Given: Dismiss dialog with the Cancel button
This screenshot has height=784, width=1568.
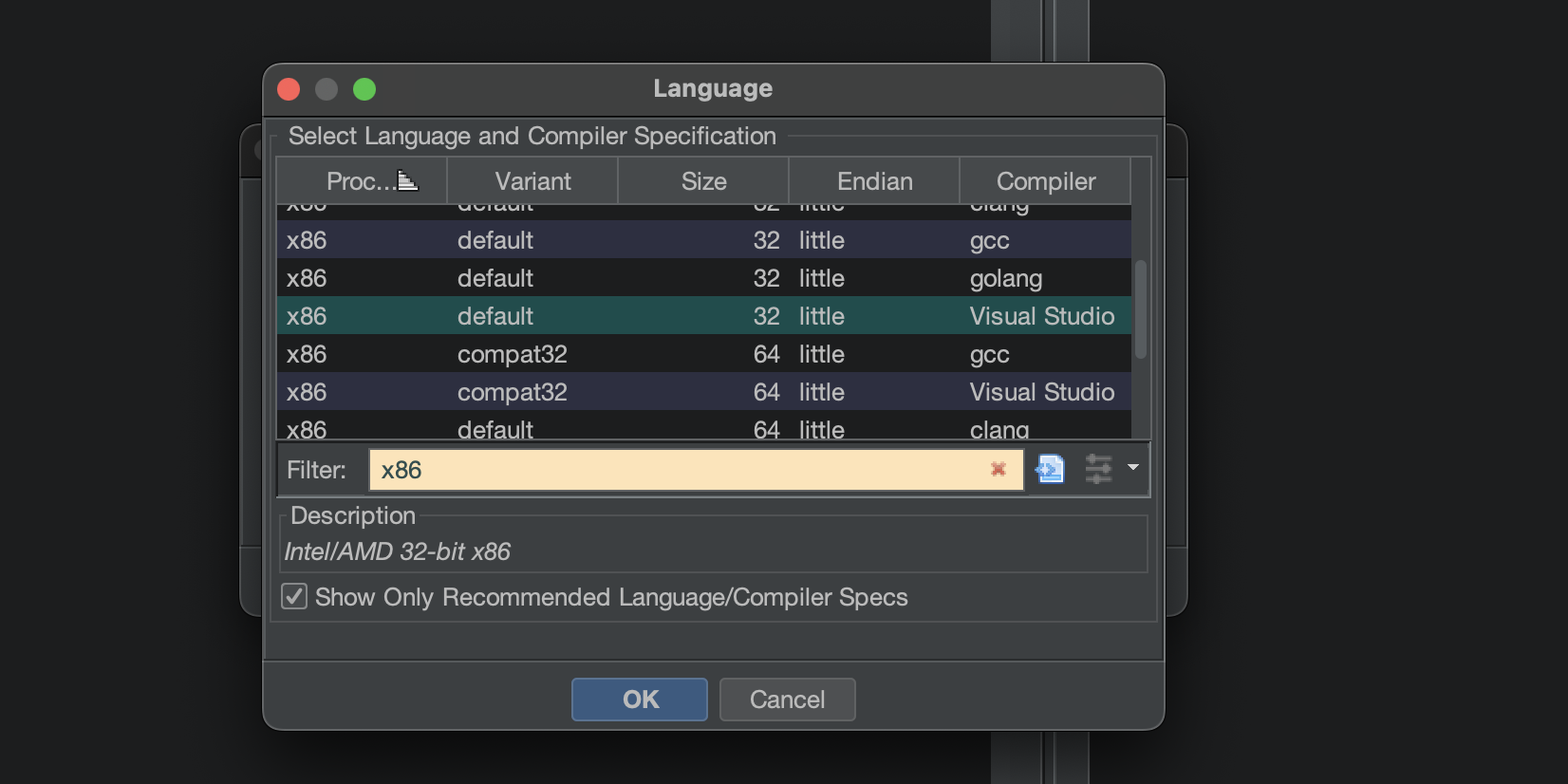Looking at the screenshot, I should click(787, 700).
